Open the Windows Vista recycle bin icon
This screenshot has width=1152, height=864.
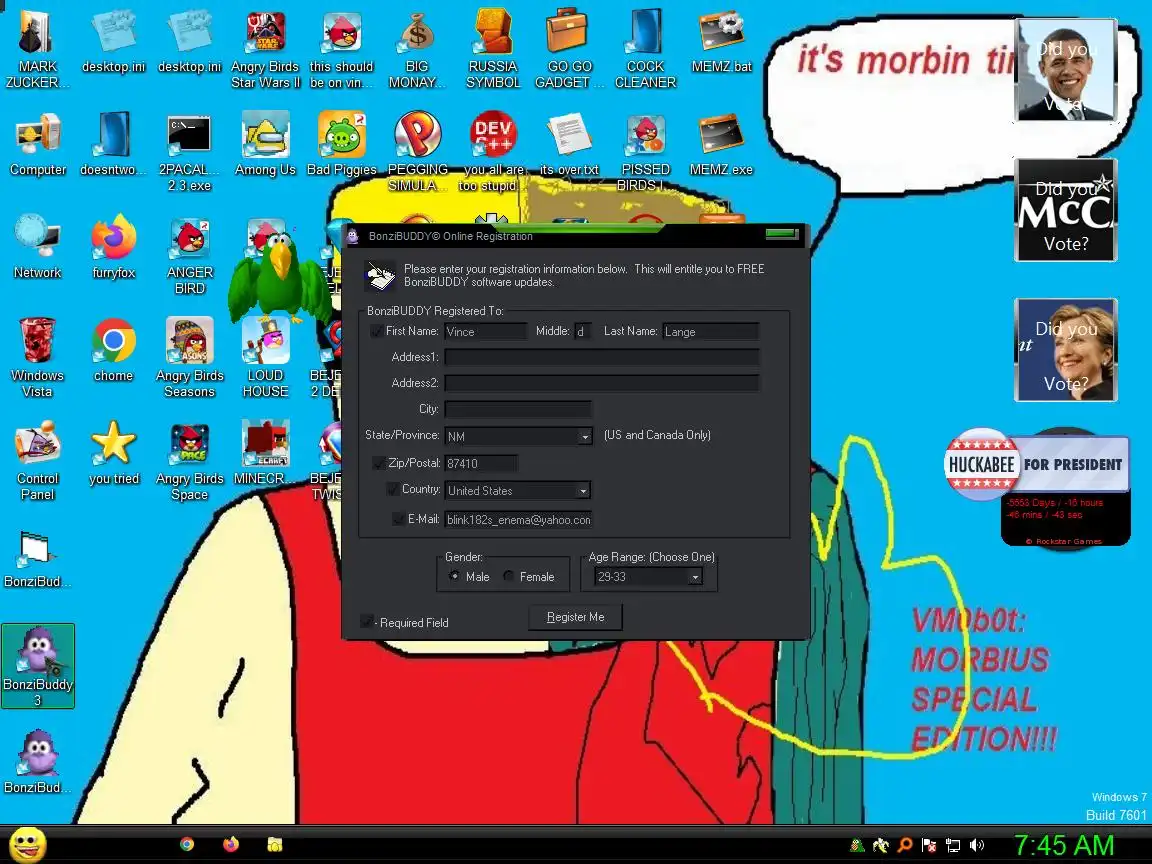pyautogui.click(x=37, y=358)
